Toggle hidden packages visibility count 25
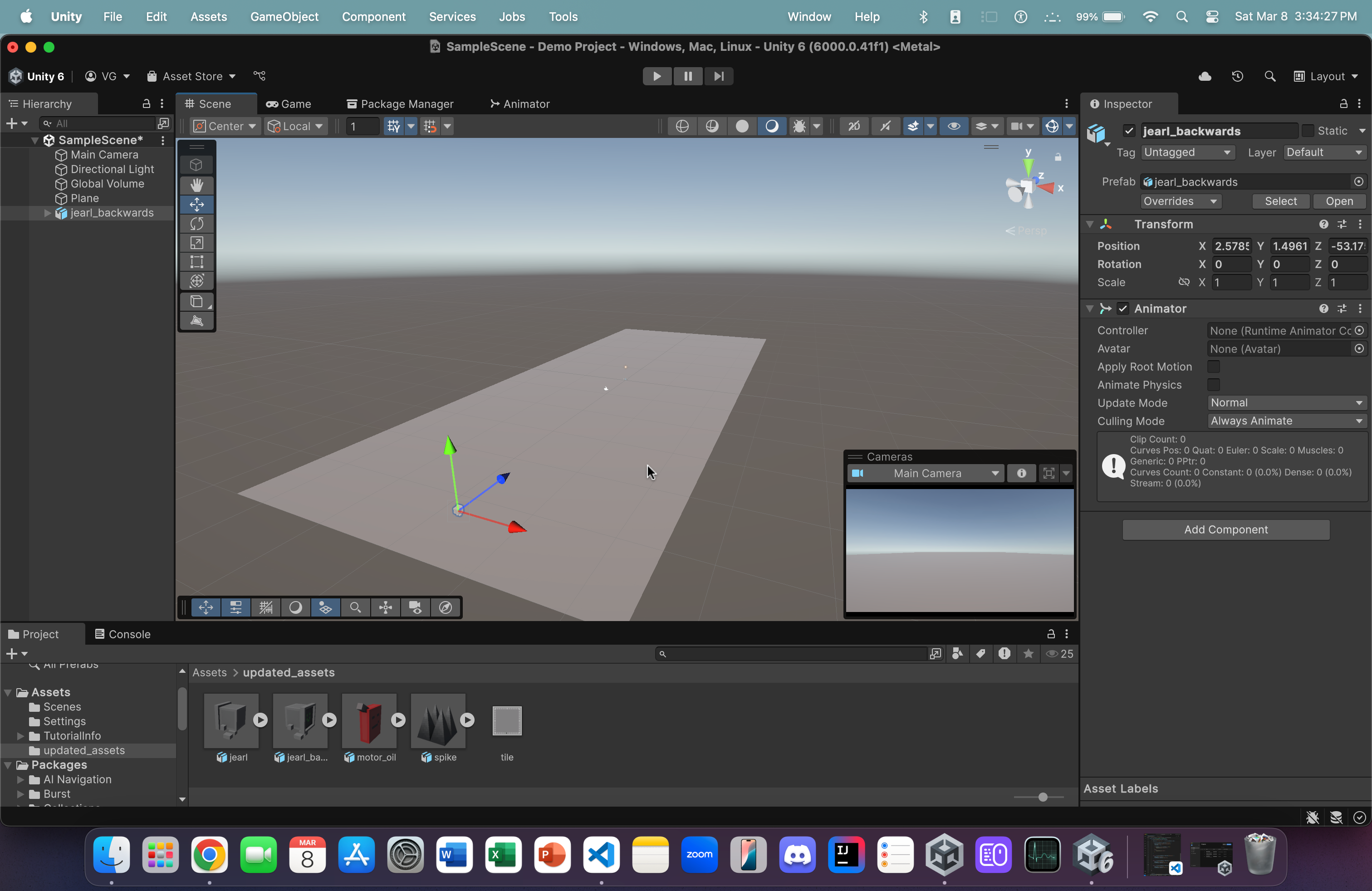The width and height of the screenshot is (1372, 891). [1059, 654]
